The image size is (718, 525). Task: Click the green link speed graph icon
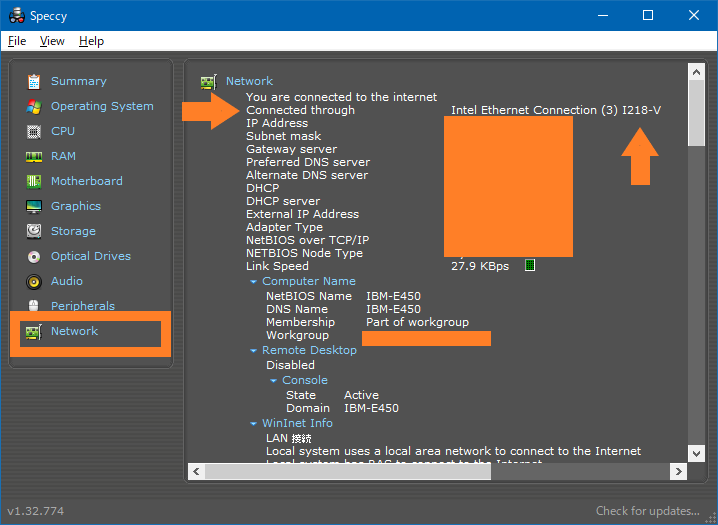pyautogui.click(x=530, y=265)
